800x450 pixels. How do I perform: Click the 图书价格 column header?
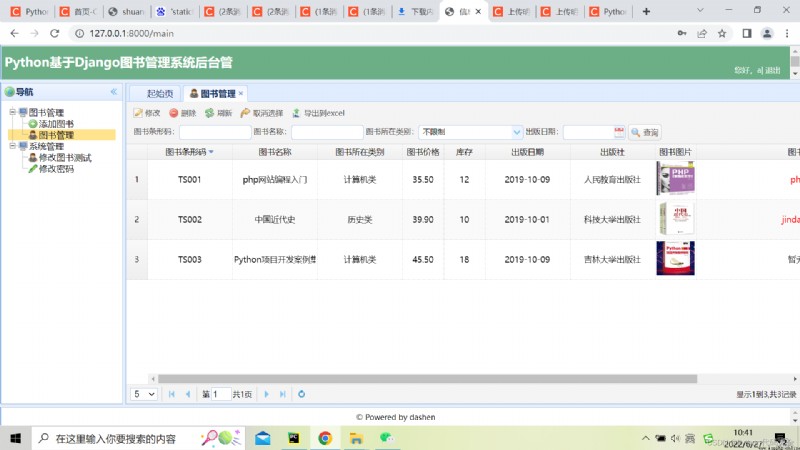tap(423, 152)
